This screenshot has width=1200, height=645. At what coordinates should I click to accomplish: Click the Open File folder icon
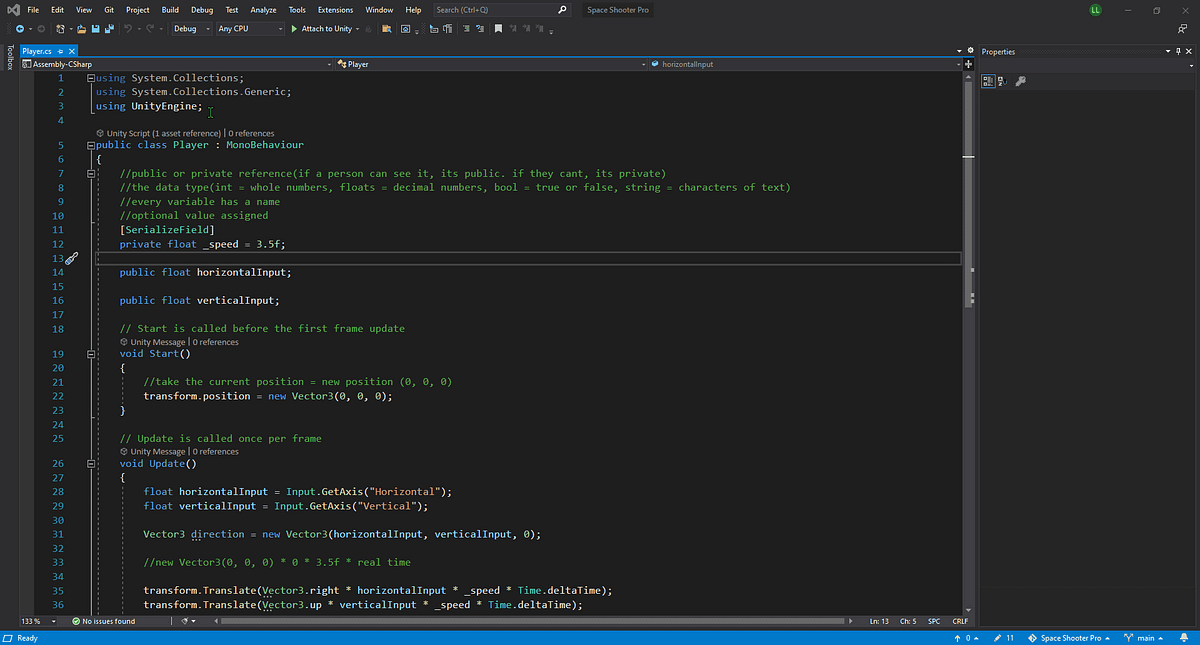coord(81,28)
